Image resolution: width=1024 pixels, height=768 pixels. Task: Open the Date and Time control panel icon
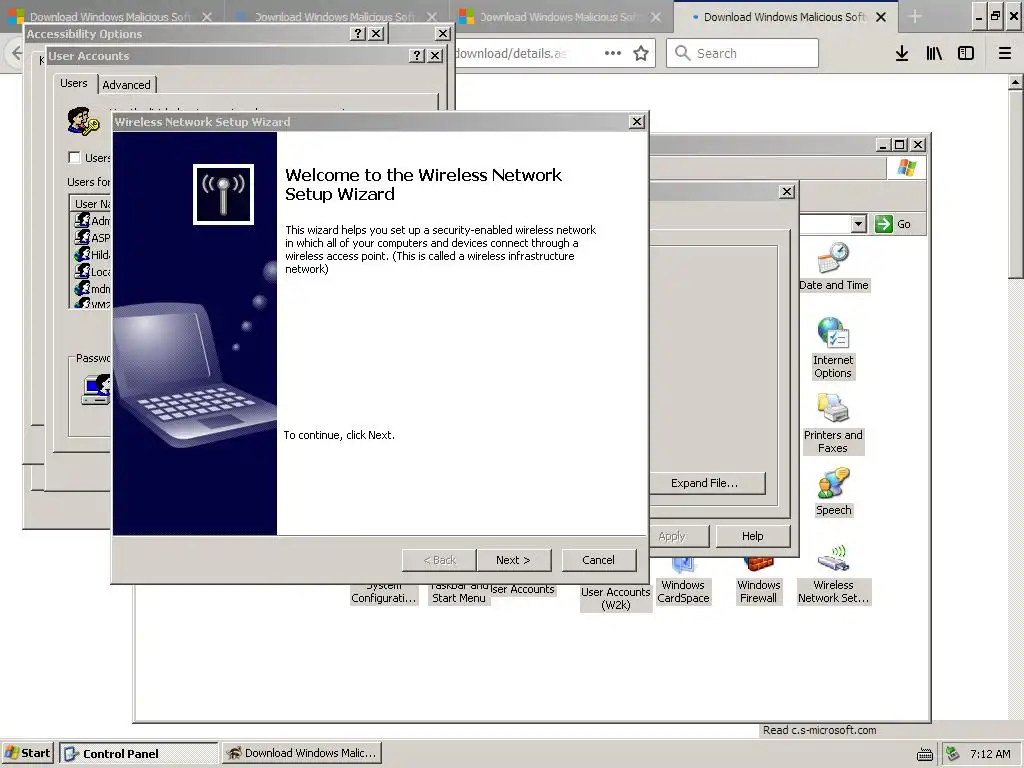[833, 266]
